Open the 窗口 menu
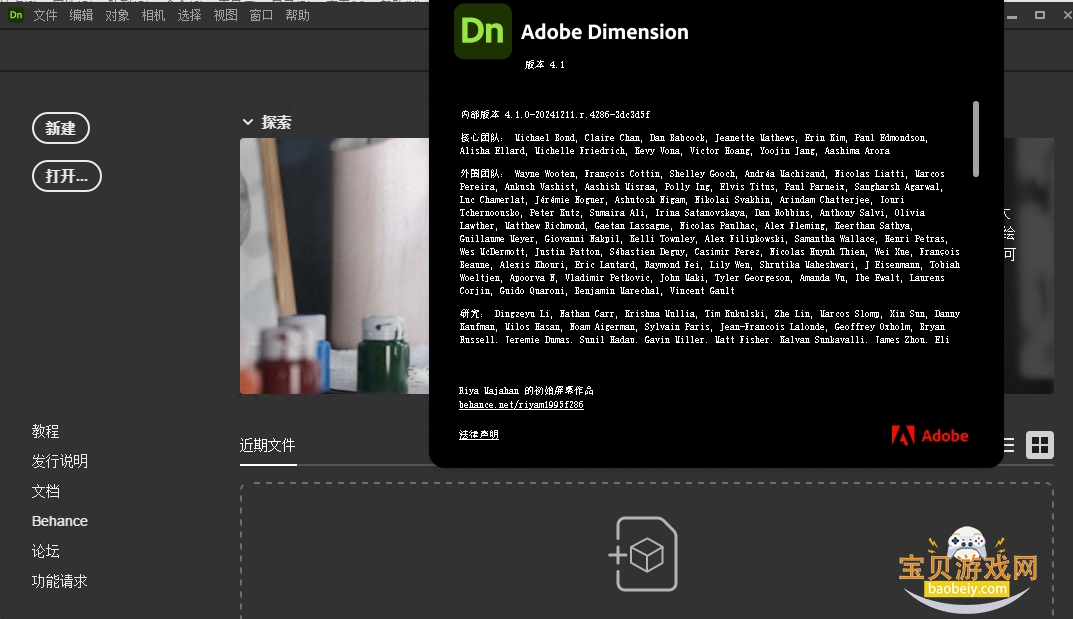 tap(261, 15)
